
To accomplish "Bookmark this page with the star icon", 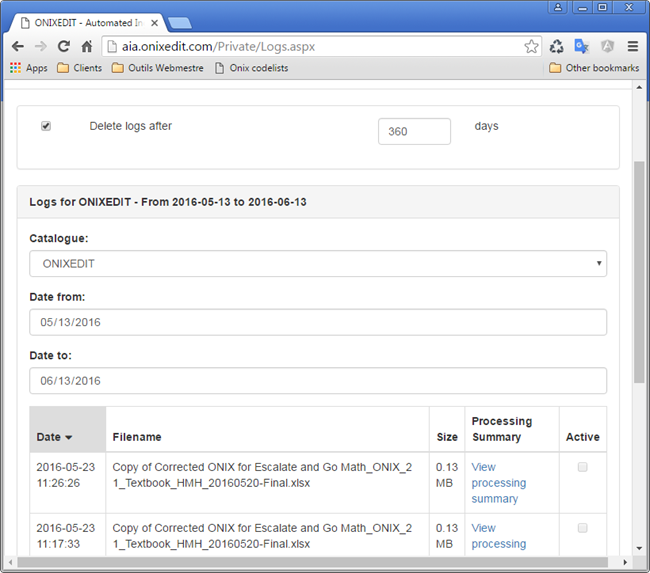I will coord(531,46).
